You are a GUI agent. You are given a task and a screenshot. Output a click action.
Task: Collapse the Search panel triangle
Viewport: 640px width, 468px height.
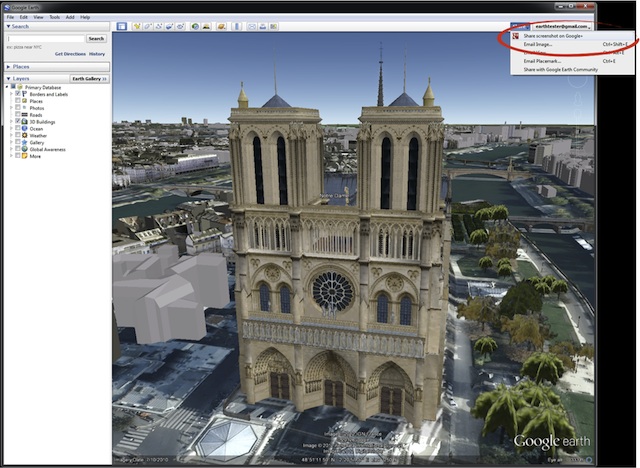[8, 27]
